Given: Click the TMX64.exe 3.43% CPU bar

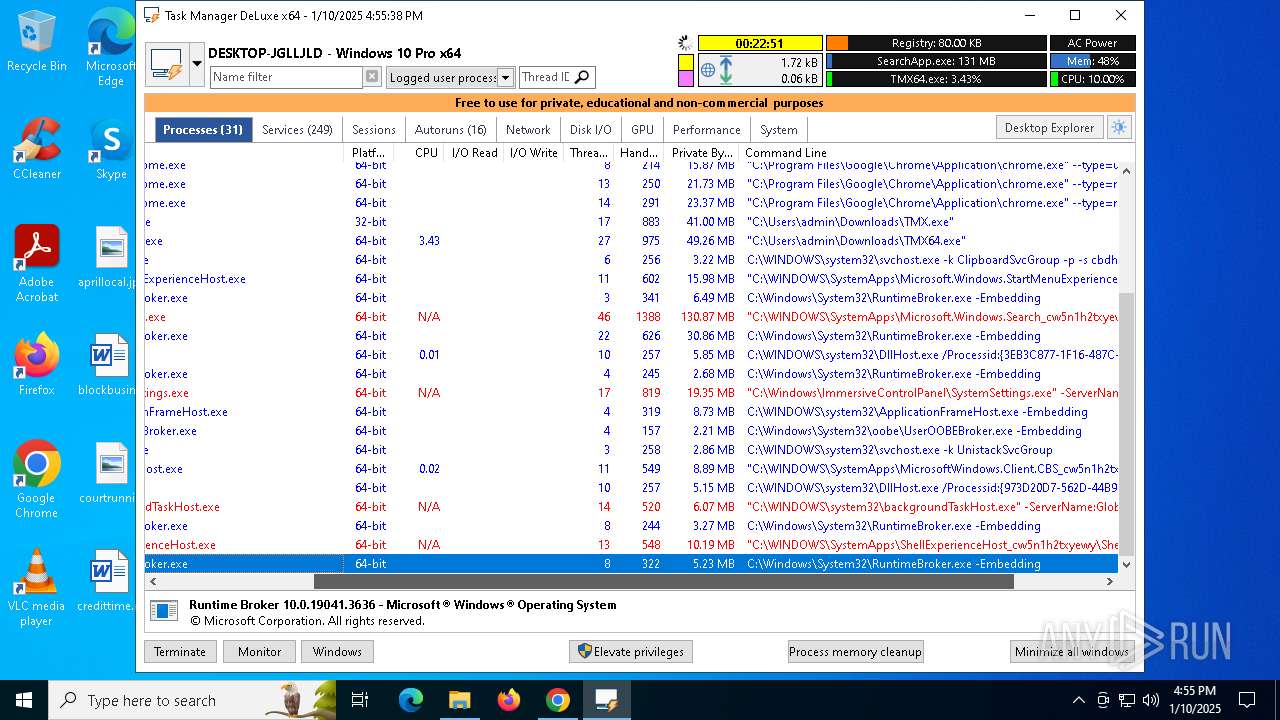Looking at the screenshot, I should (936, 79).
